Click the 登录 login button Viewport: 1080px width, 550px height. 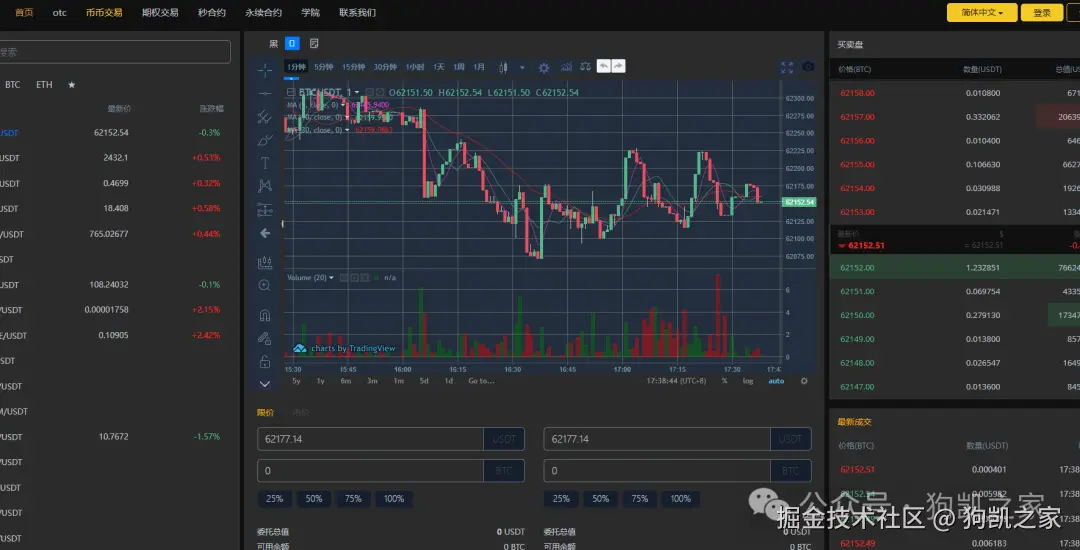tap(1042, 12)
